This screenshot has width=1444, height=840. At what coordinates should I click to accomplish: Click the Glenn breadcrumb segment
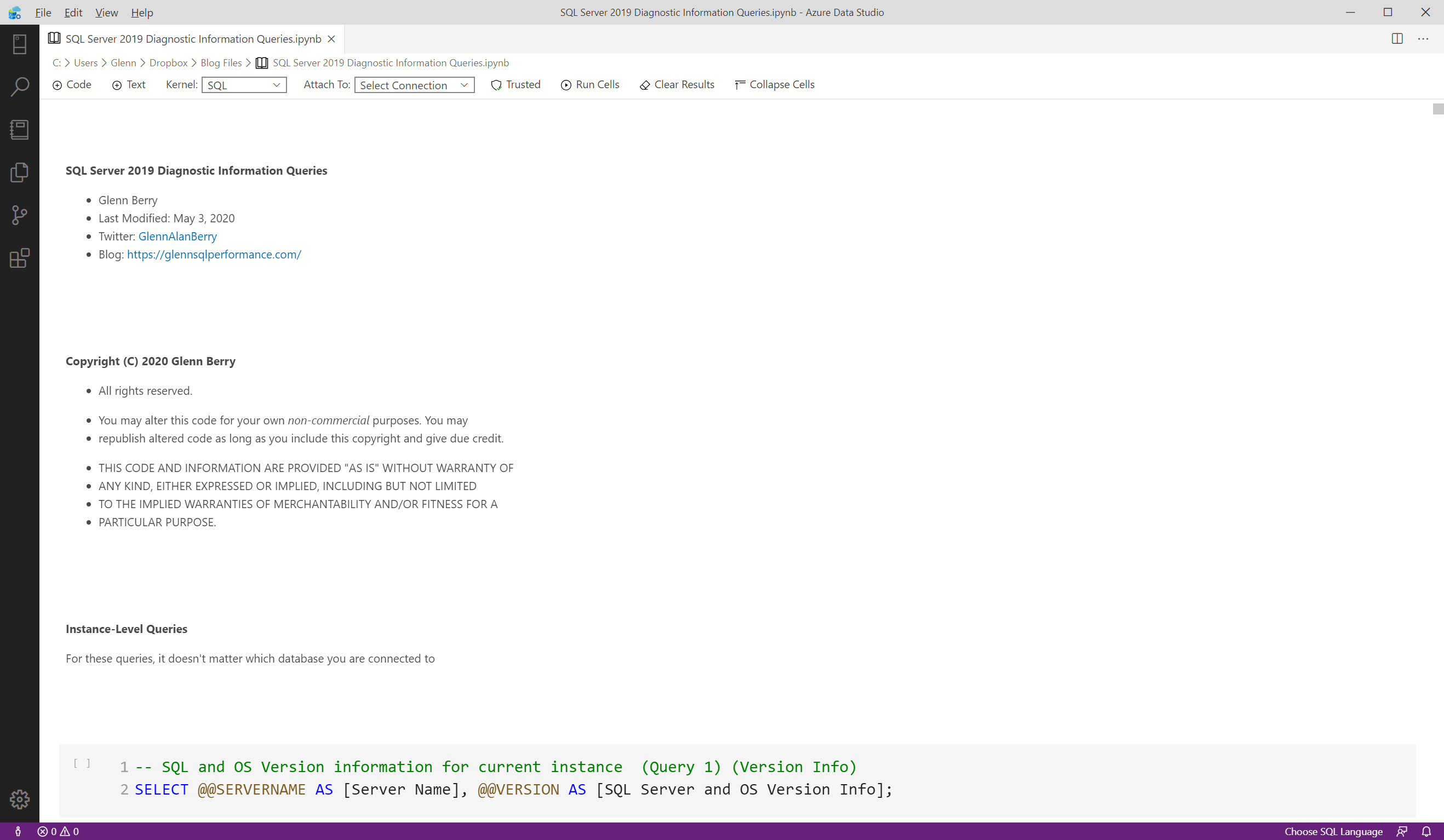coord(123,63)
